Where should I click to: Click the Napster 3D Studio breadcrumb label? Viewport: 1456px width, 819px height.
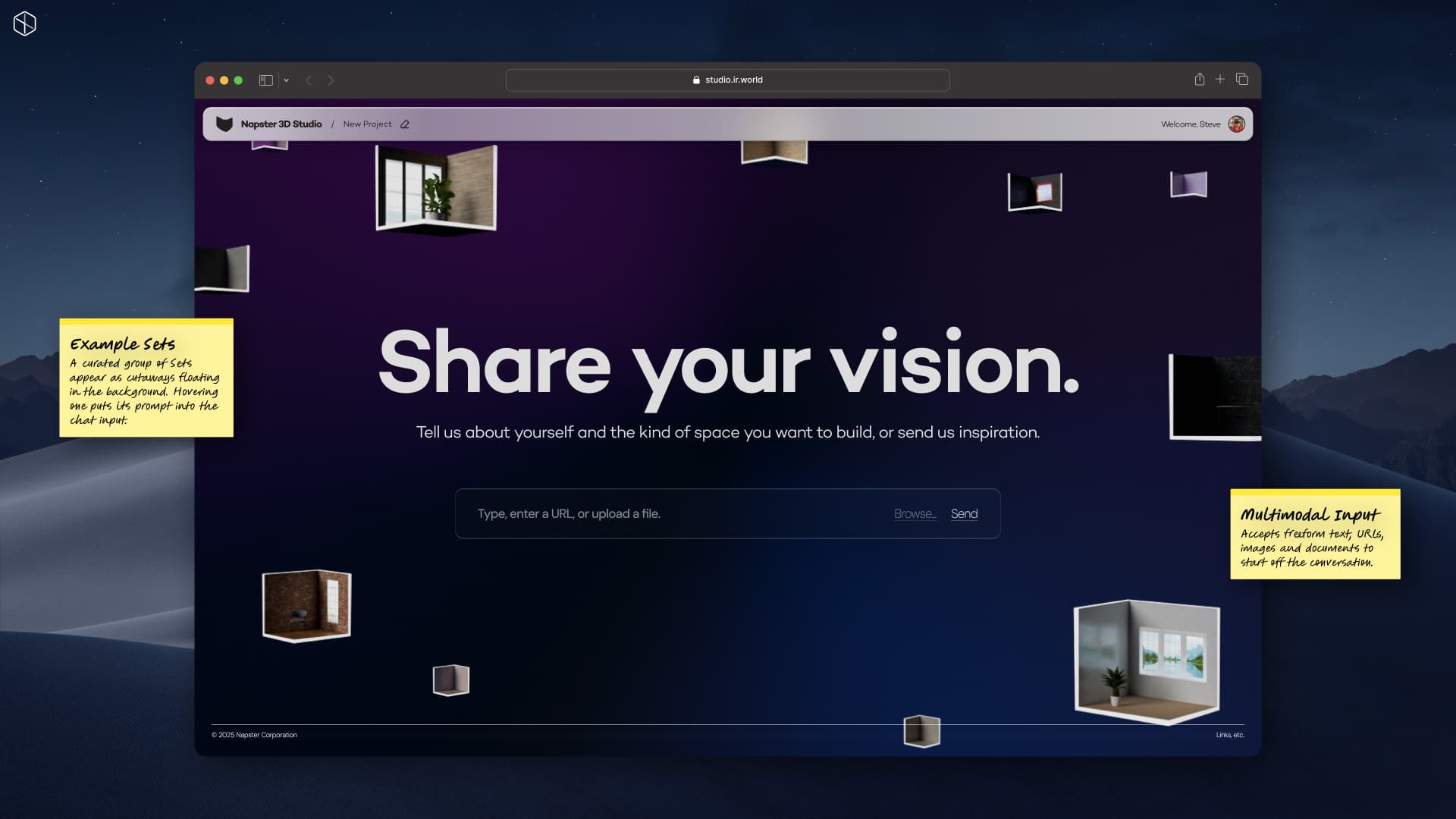click(x=281, y=124)
